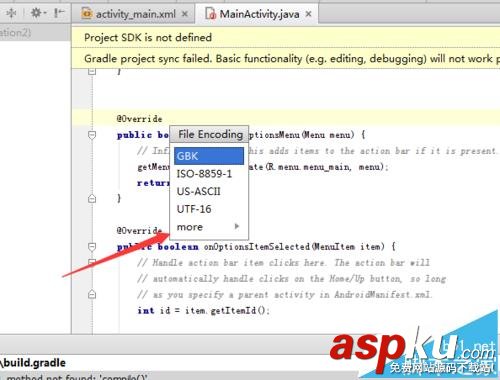
Task: Toggle fold marker at the 'as you specify' comment
Action: click(x=92, y=295)
